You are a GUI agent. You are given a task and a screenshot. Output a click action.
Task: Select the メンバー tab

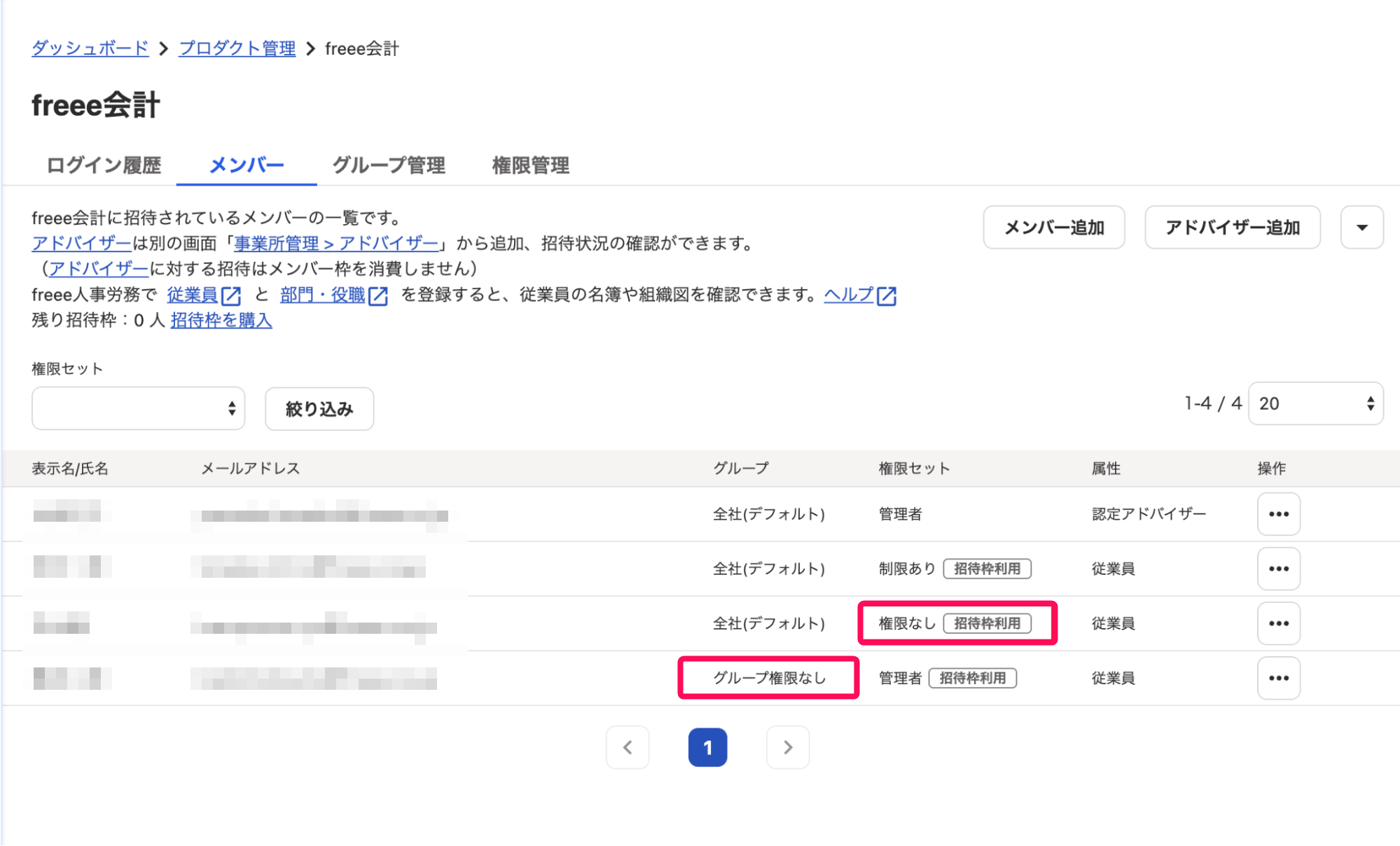tap(247, 165)
